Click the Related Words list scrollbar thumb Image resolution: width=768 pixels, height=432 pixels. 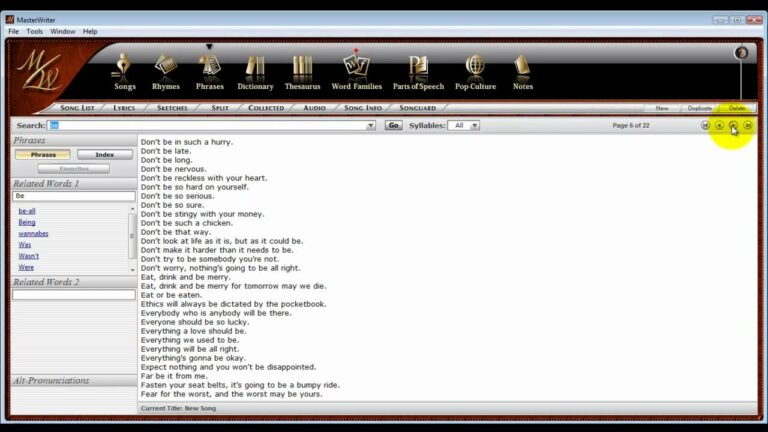coord(132,236)
